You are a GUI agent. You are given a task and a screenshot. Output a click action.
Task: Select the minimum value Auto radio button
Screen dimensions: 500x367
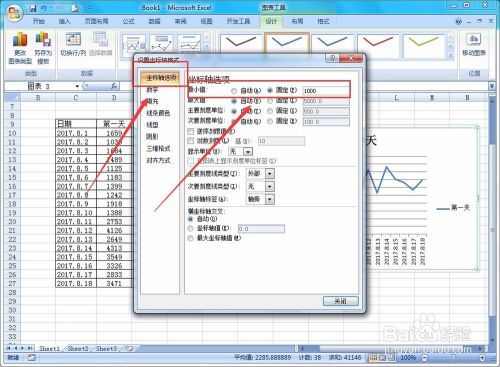coord(234,91)
